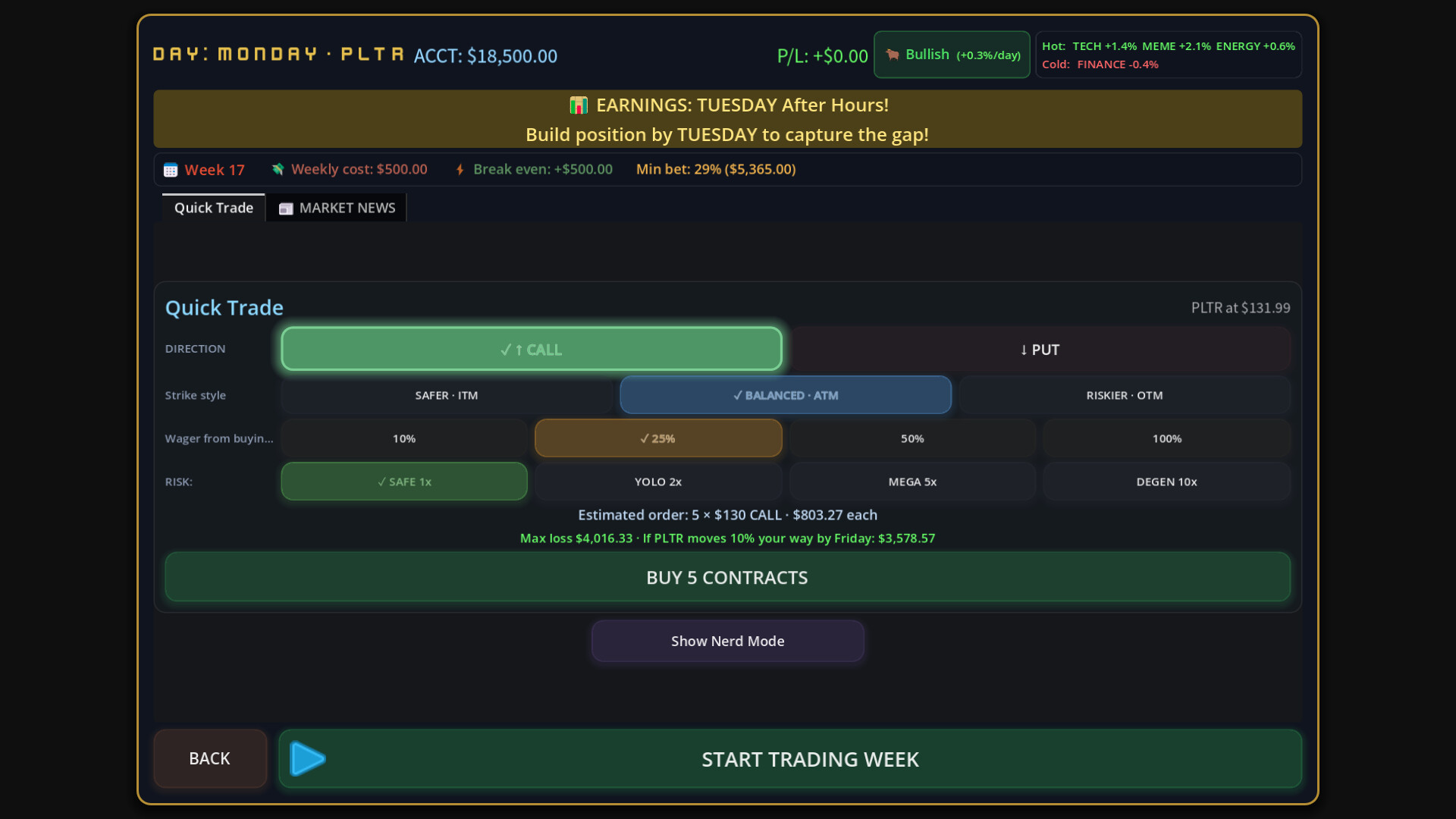Show Nerd Mode
The height and width of the screenshot is (819, 1456).
(x=727, y=641)
